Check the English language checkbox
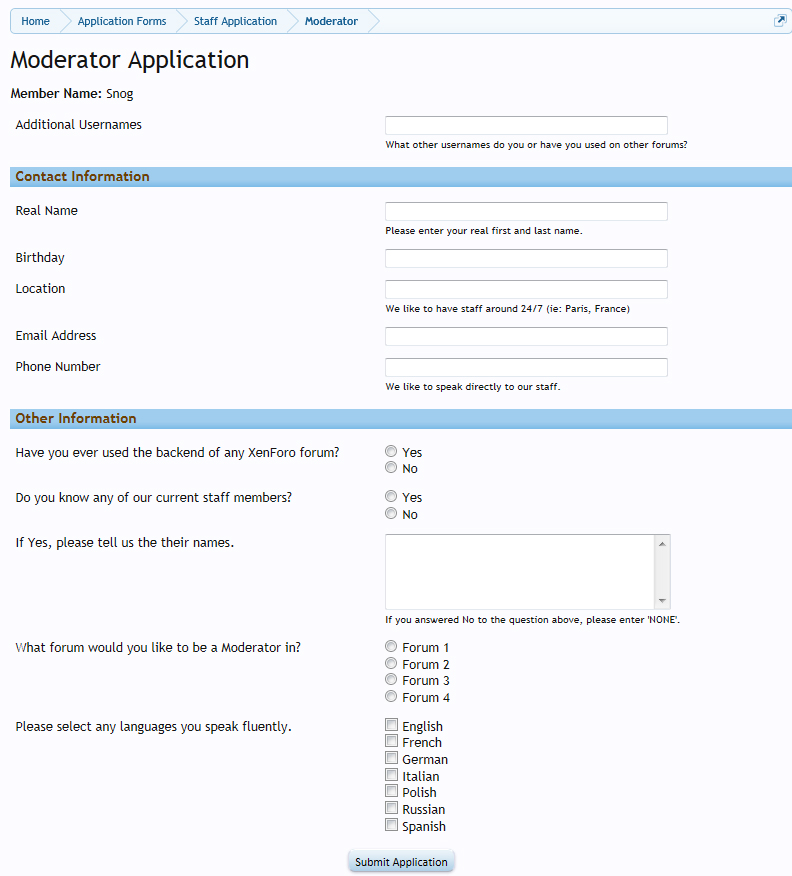This screenshot has height=876, width=792. tap(391, 724)
